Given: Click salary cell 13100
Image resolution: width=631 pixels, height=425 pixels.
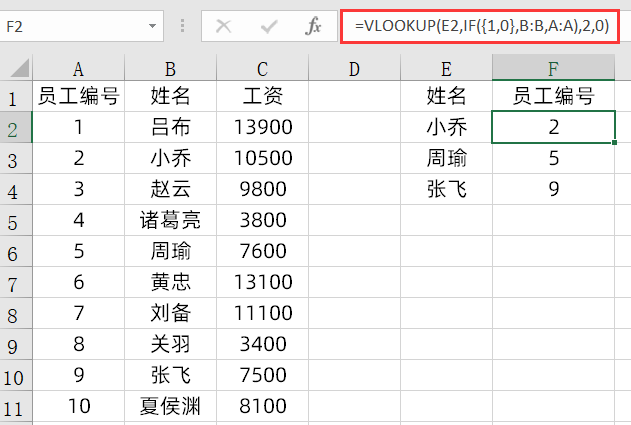Looking at the screenshot, I should pyautogui.click(x=262, y=282).
